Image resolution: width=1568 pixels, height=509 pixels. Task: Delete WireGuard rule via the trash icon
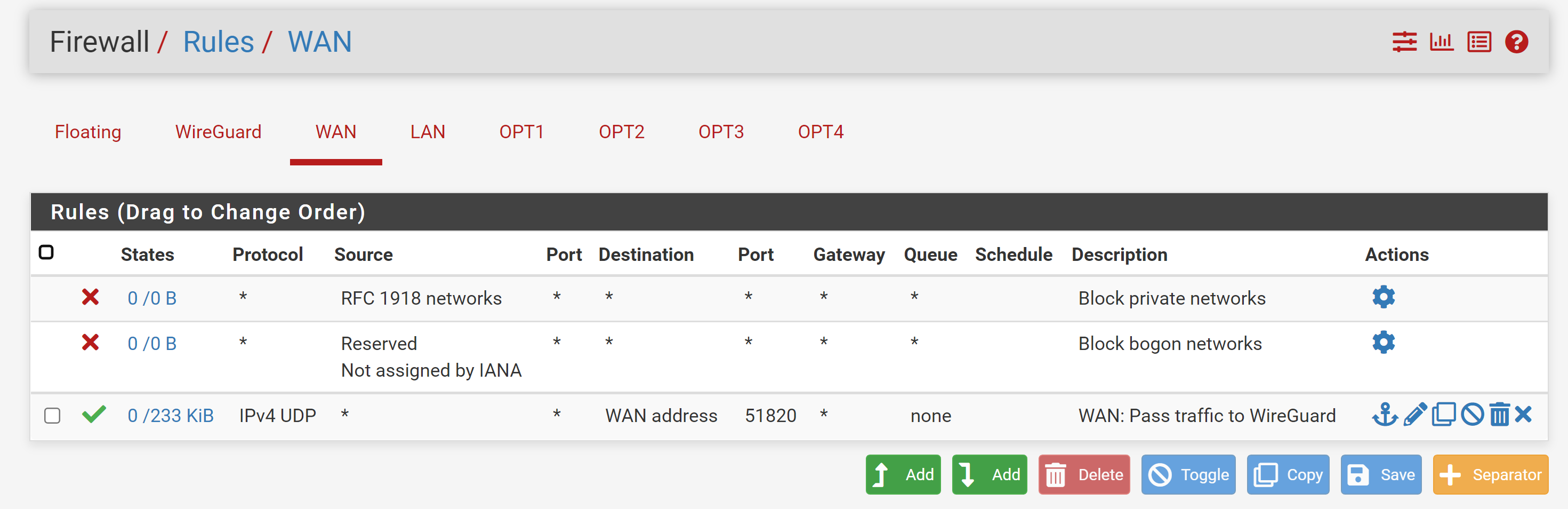[1500, 415]
